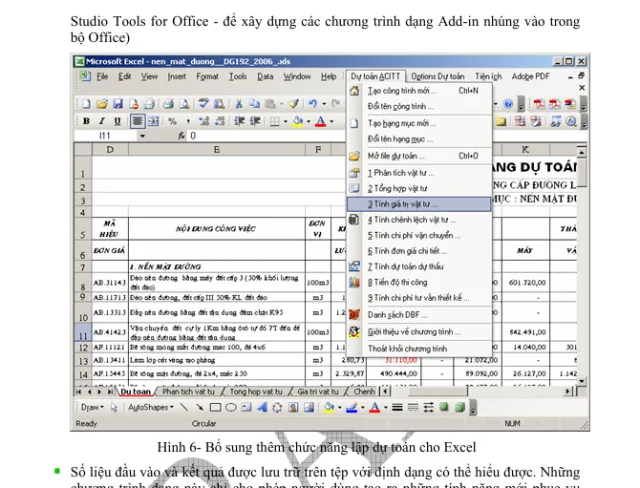Open Help with the question mark icon
Image resolution: width=640 pixels, height=488 pixels.
(508, 104)
